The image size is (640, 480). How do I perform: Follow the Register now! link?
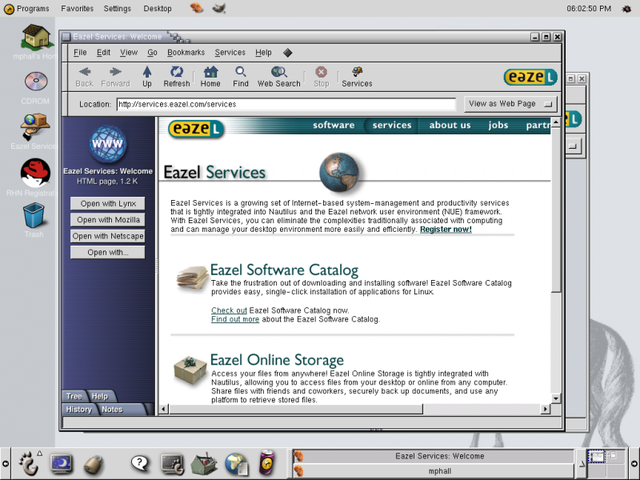tap(446, 229)
